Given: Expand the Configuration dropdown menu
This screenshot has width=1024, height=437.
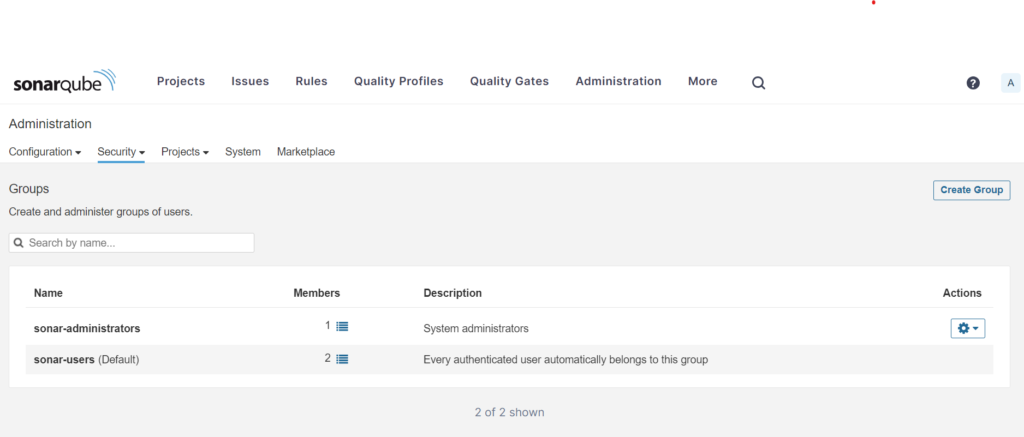Looking at the screenshot, I should click(x=45, y=152).
